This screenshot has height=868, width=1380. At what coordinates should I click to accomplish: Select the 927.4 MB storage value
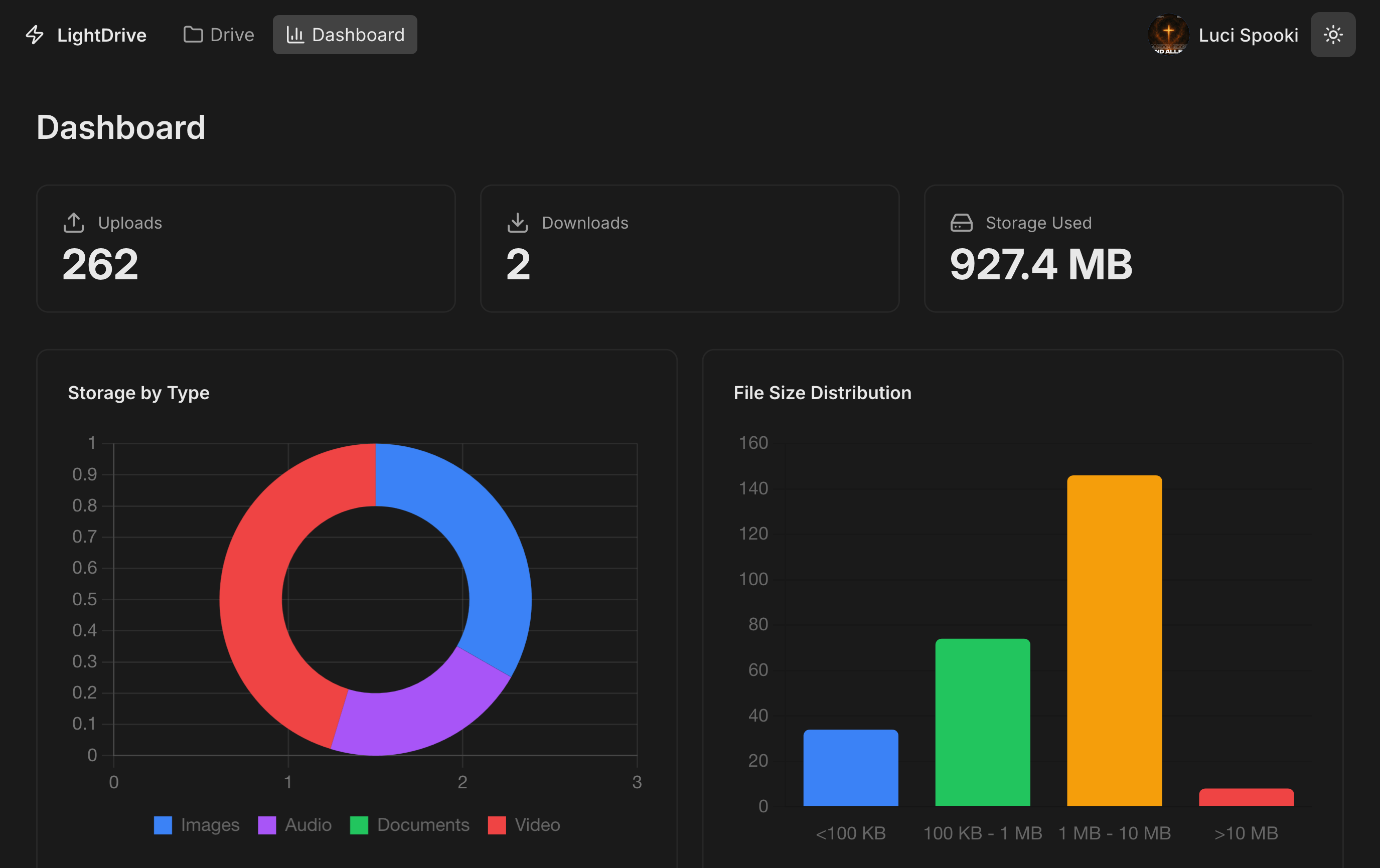pos(1041,265)
